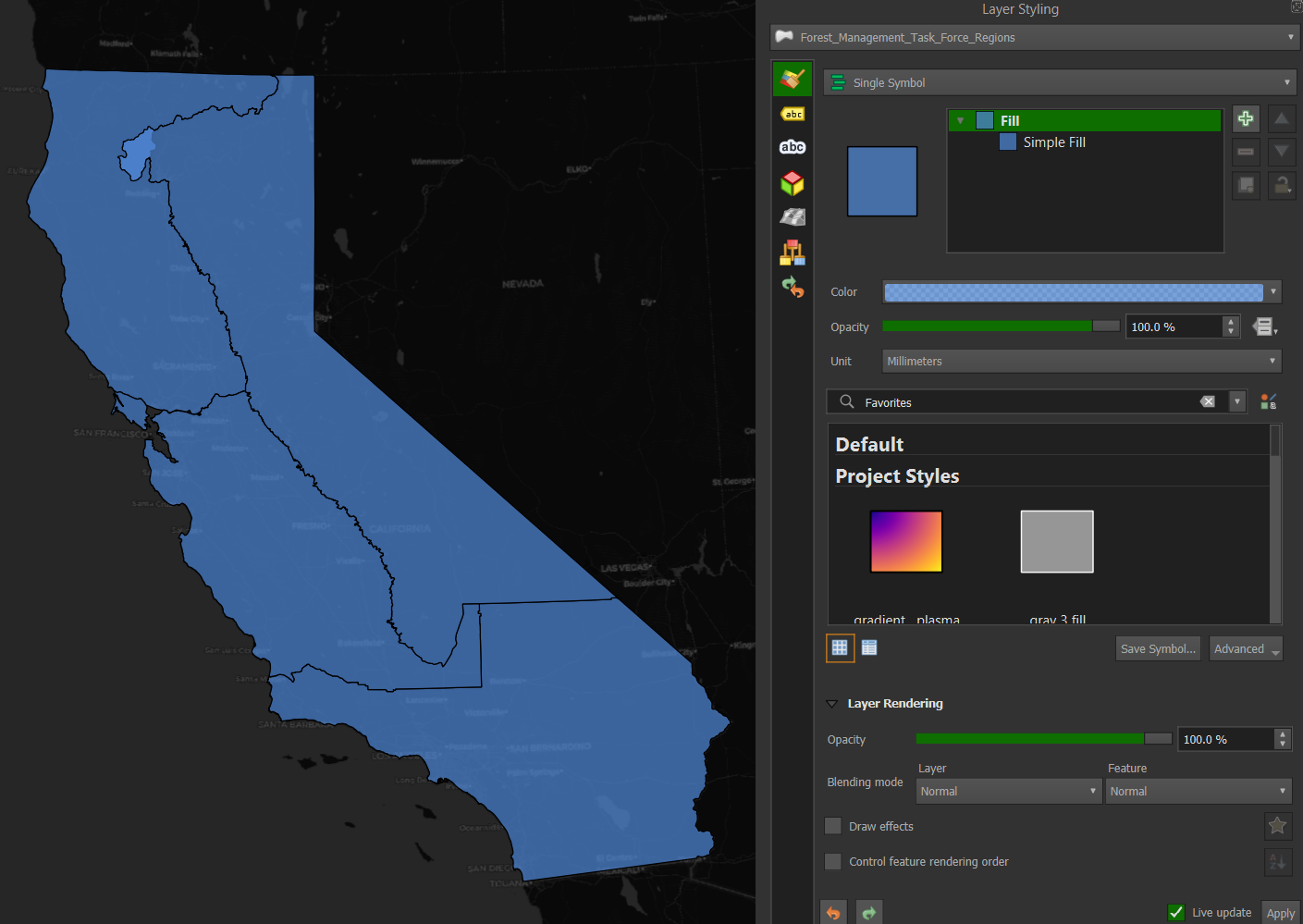Viewport: 1303px width, 924px height.
Task: Uncheck the Live update checkbox
Action: [1175, 912]
